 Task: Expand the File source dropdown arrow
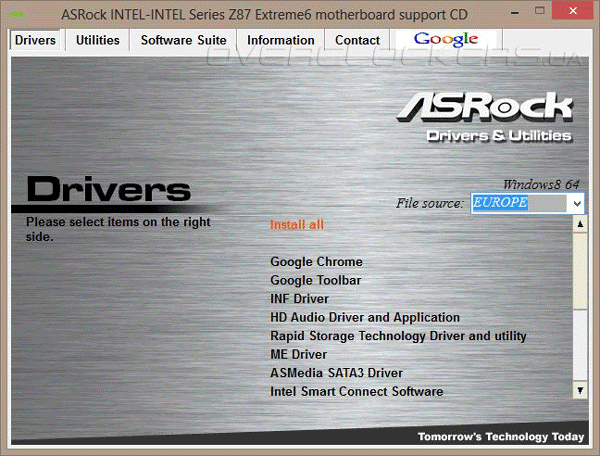coord(577,203)
